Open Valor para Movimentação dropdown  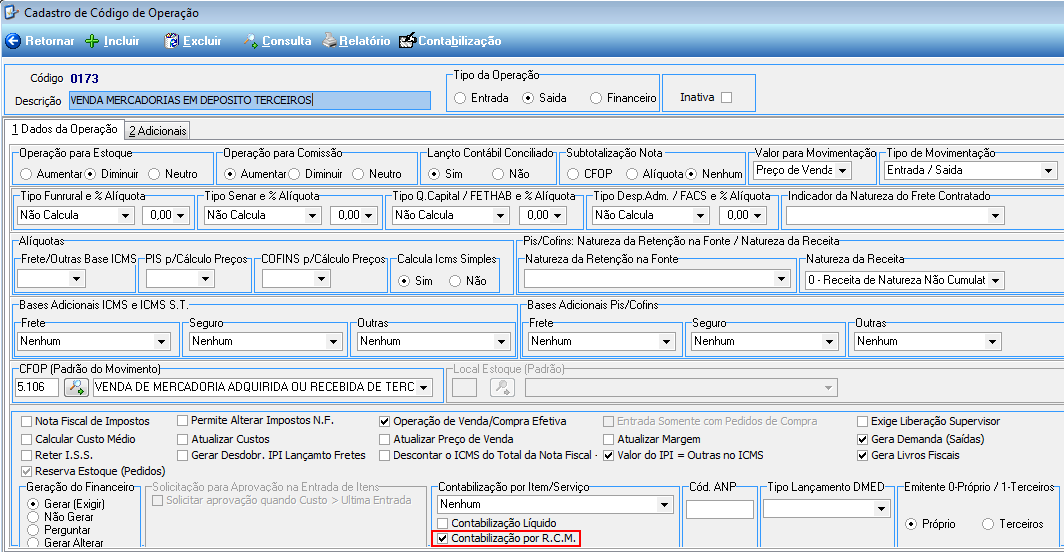pyautogui.click(x=842, y=170)
